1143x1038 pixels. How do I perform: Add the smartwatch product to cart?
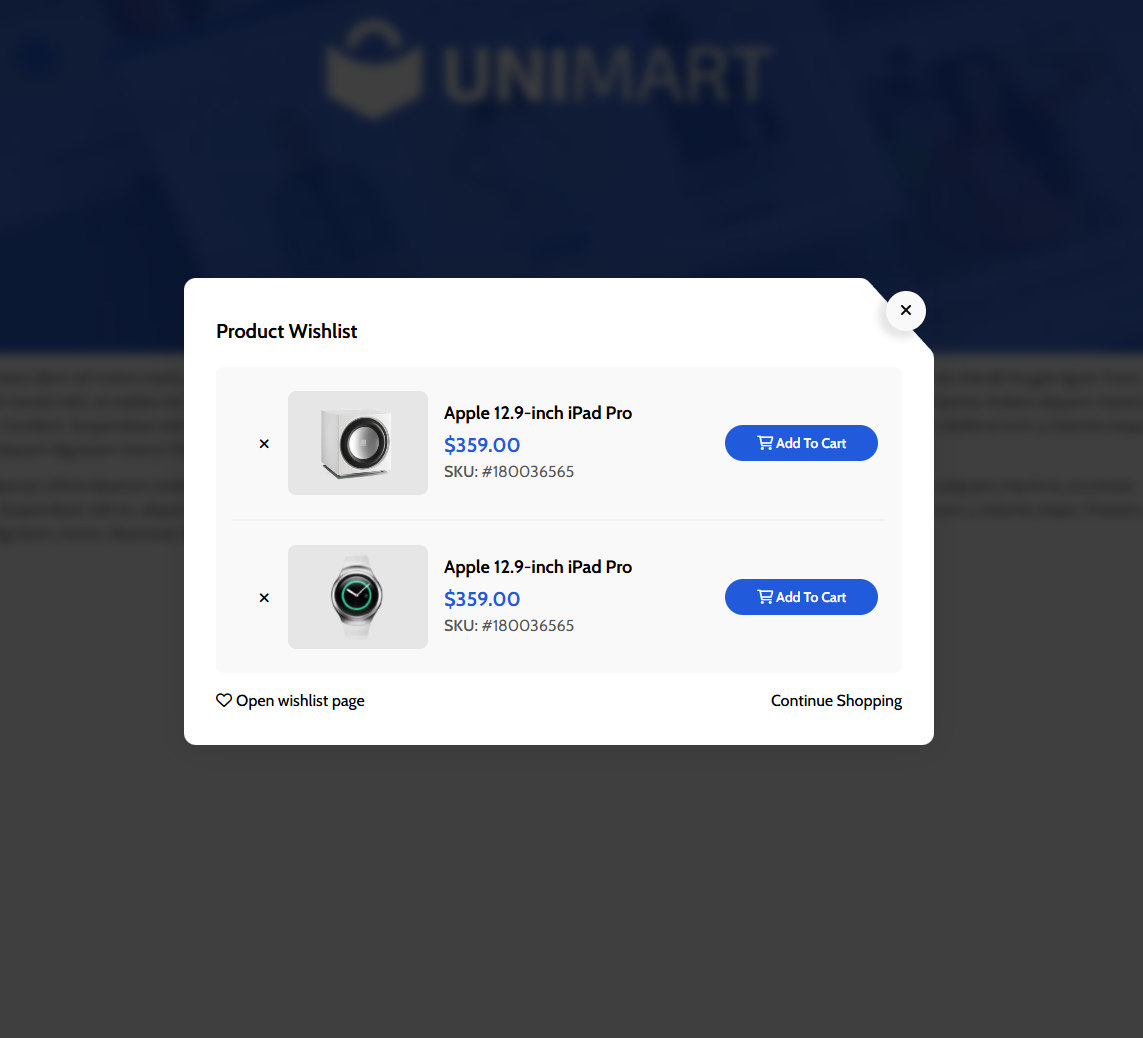(x=801, y=596)
